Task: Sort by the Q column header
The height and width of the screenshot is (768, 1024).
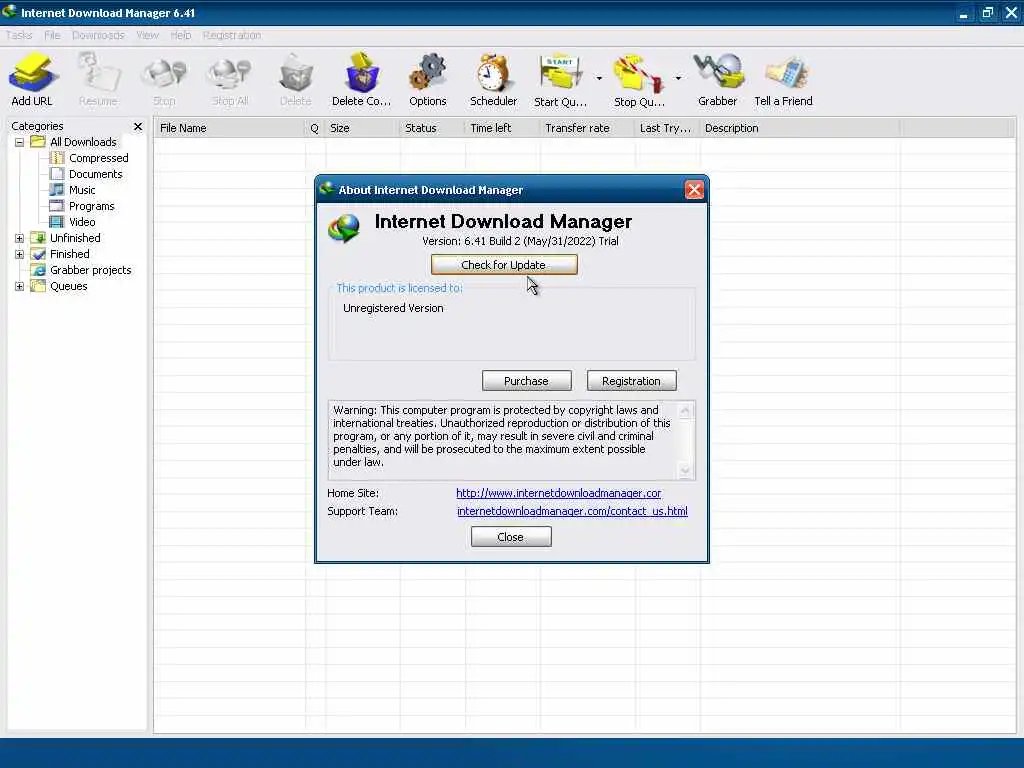Action: (315, 128)
